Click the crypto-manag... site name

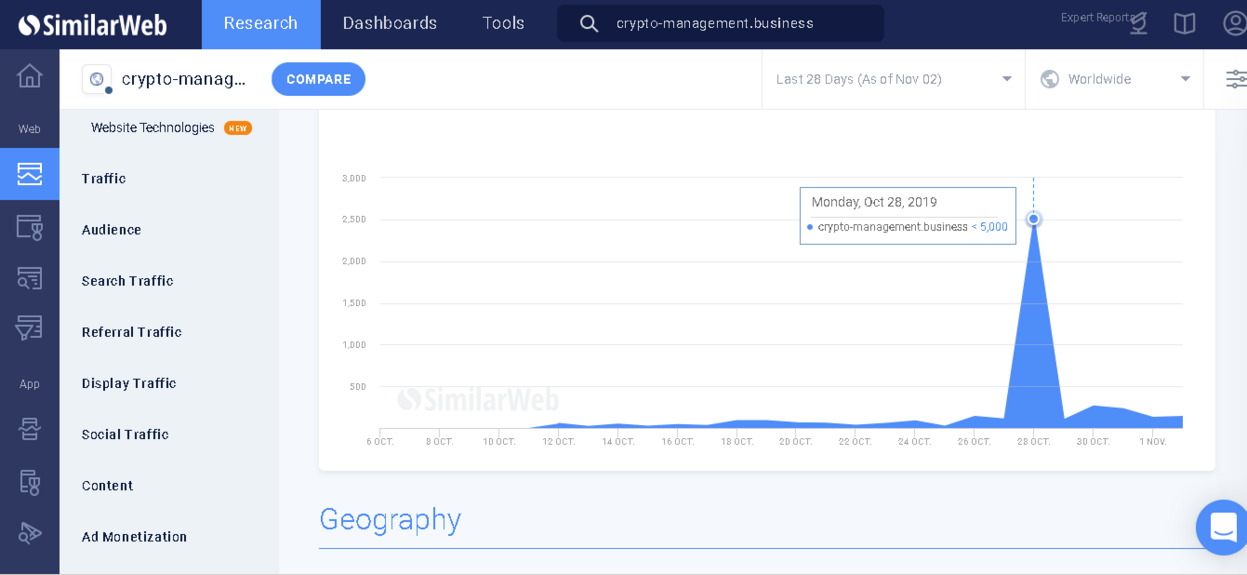click(184, 79)
